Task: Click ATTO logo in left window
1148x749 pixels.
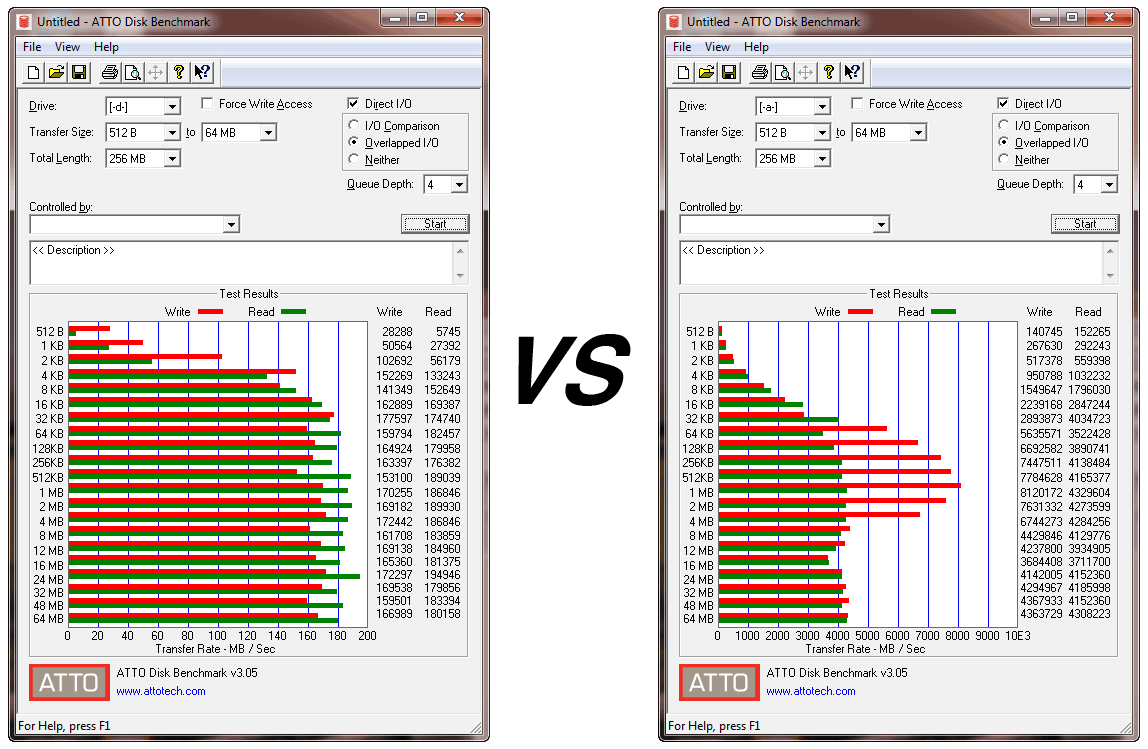Action: point(69,682)
